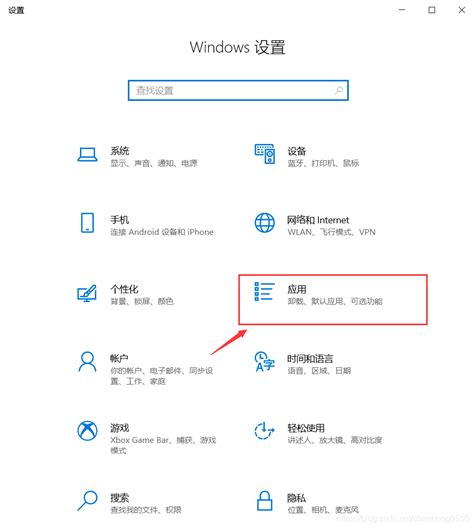Image resolution: width=474 pixels, height=528 pixels.
Task: Open the 个性化 paintbrush icon
Action: click(x=87, y=293)
